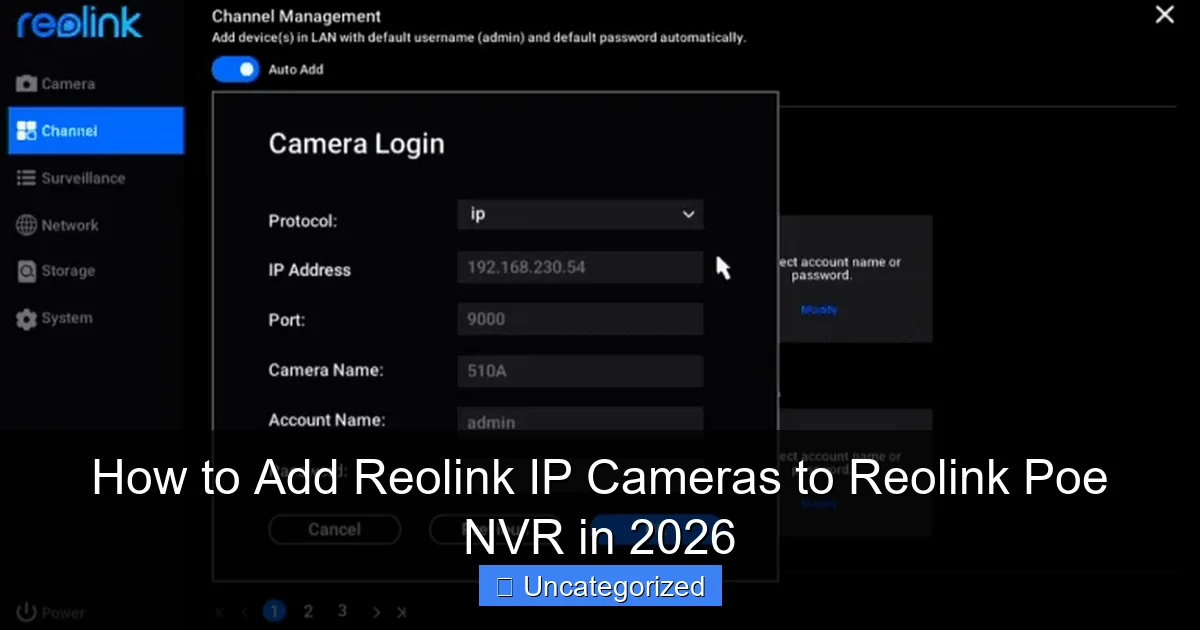Close Channel Management with the X
The width and height of the screenshot is (1200, 630).
tap(1163, 15)
